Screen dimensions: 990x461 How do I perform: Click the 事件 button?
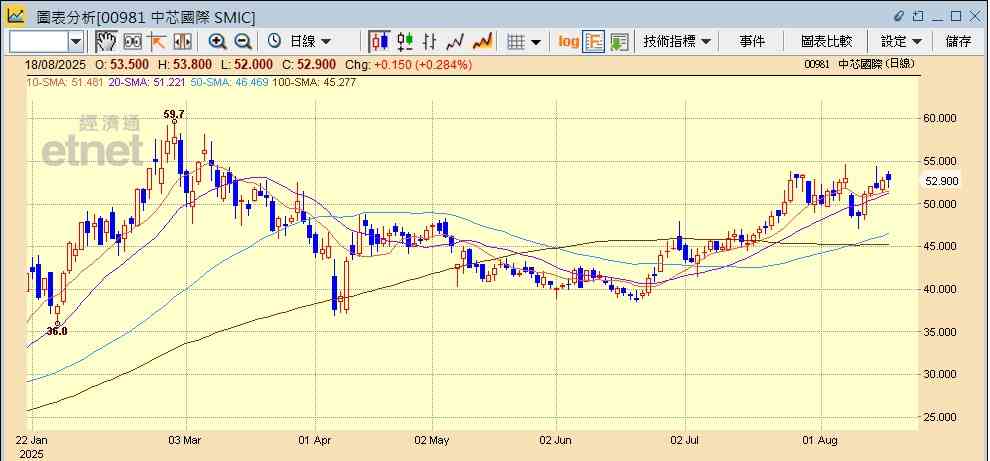(x=751, y=42)
